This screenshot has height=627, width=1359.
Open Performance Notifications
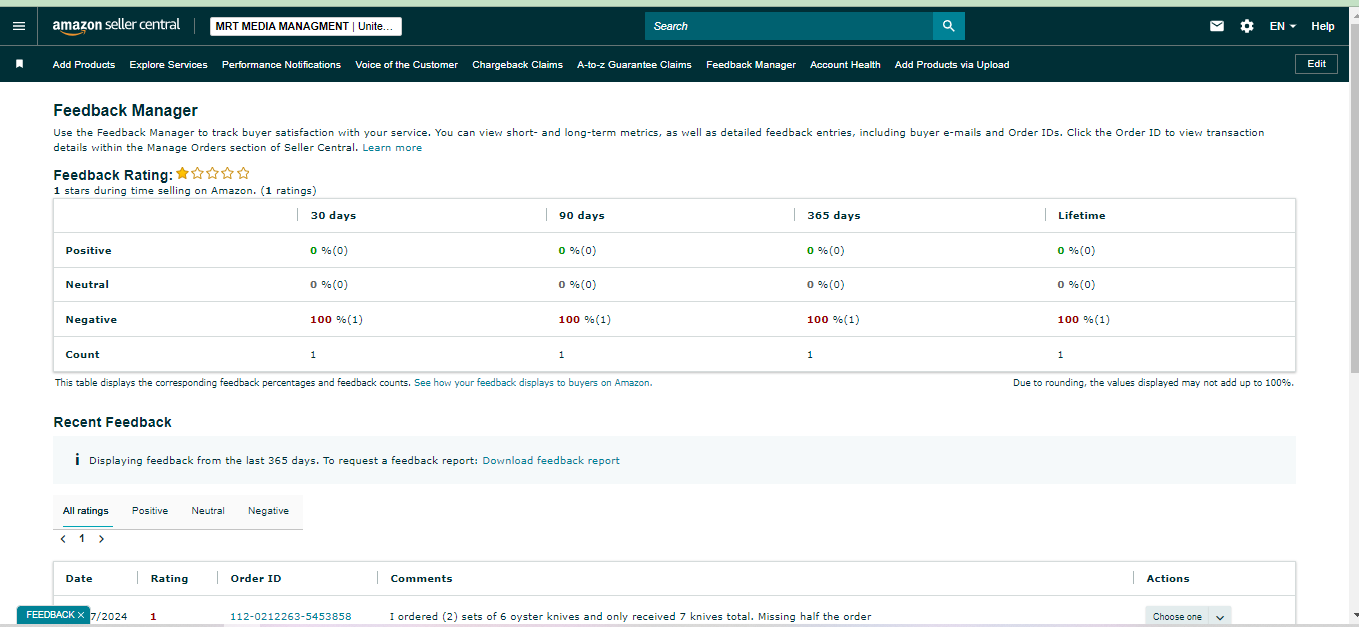tap(281, 64)
